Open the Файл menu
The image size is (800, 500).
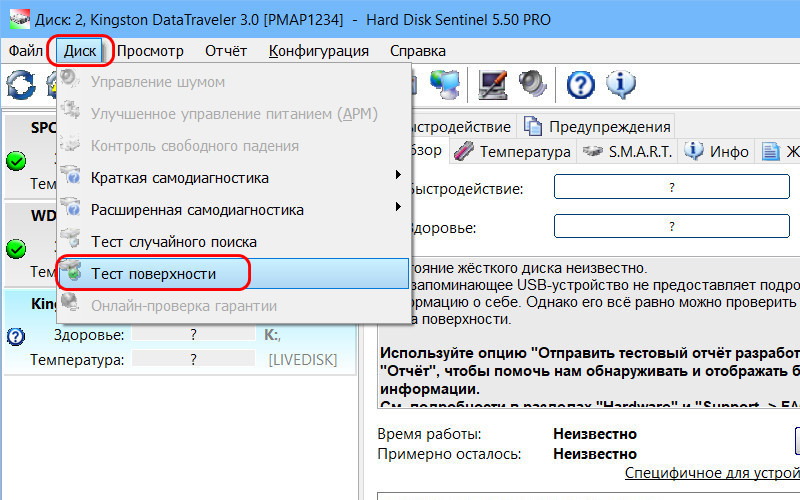click(x=26, y=51)
